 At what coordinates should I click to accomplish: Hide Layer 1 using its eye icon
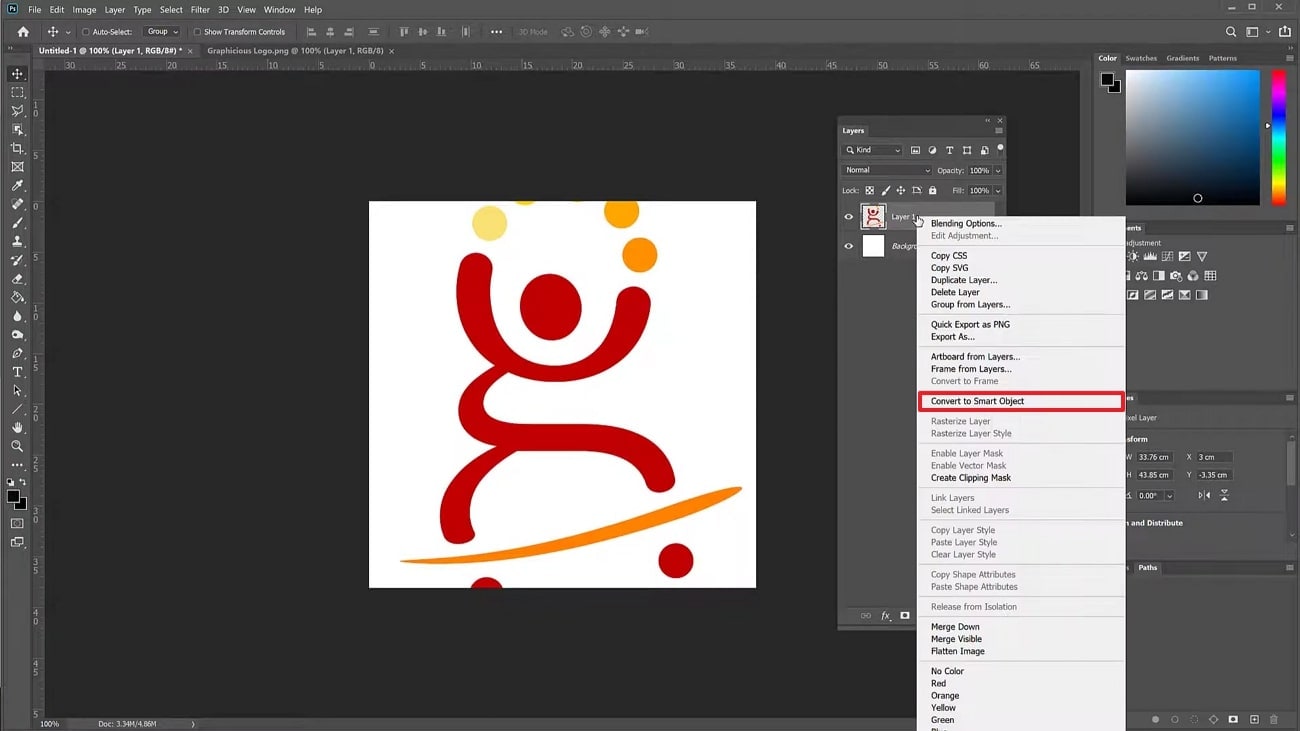click(849, 216)
